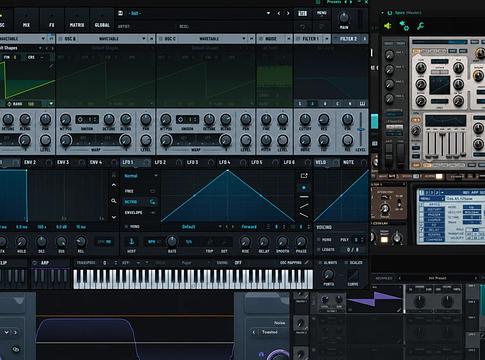Switch to the FX tab

click(52, 21)
